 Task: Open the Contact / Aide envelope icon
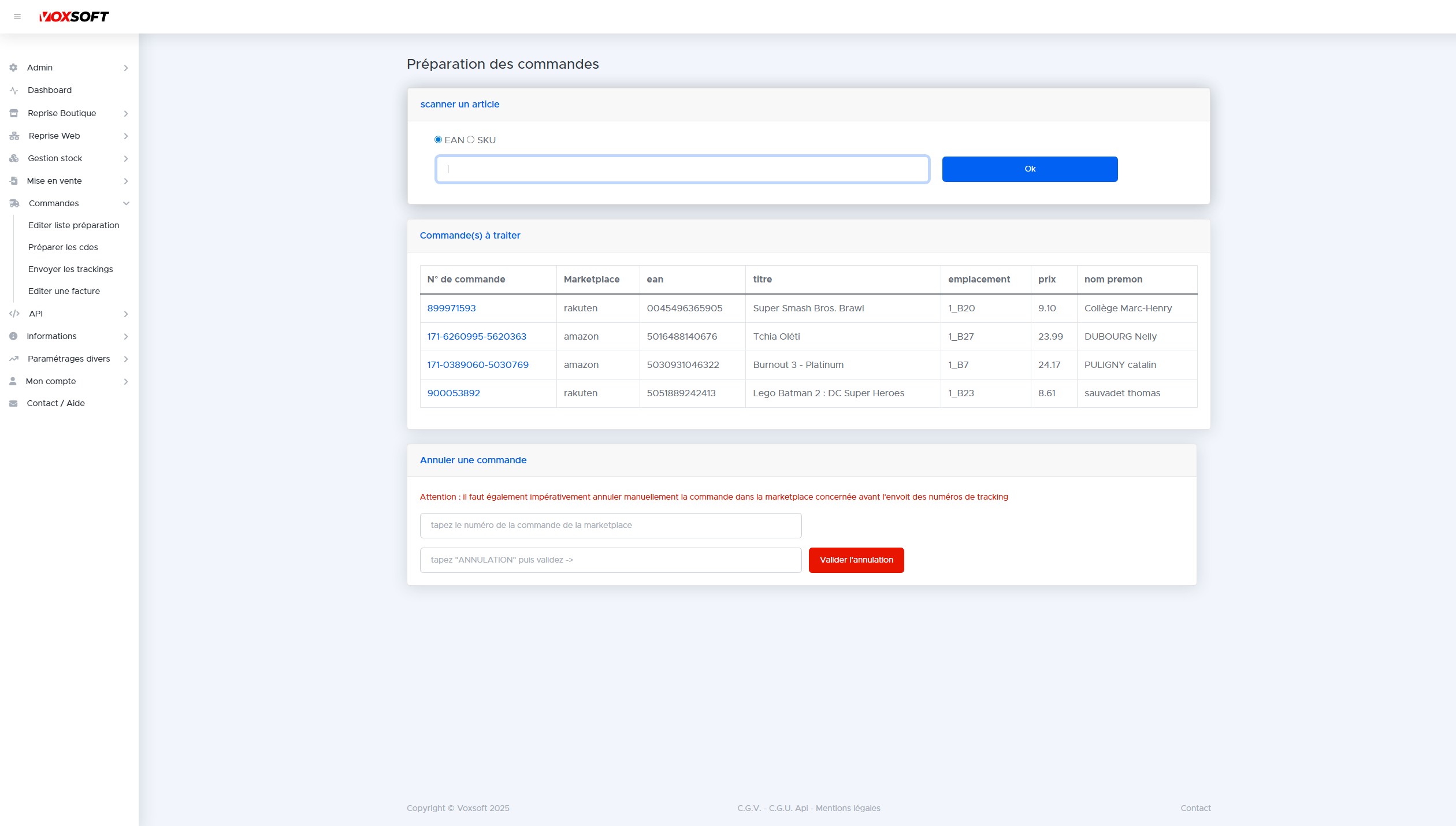tap(13, 403)
